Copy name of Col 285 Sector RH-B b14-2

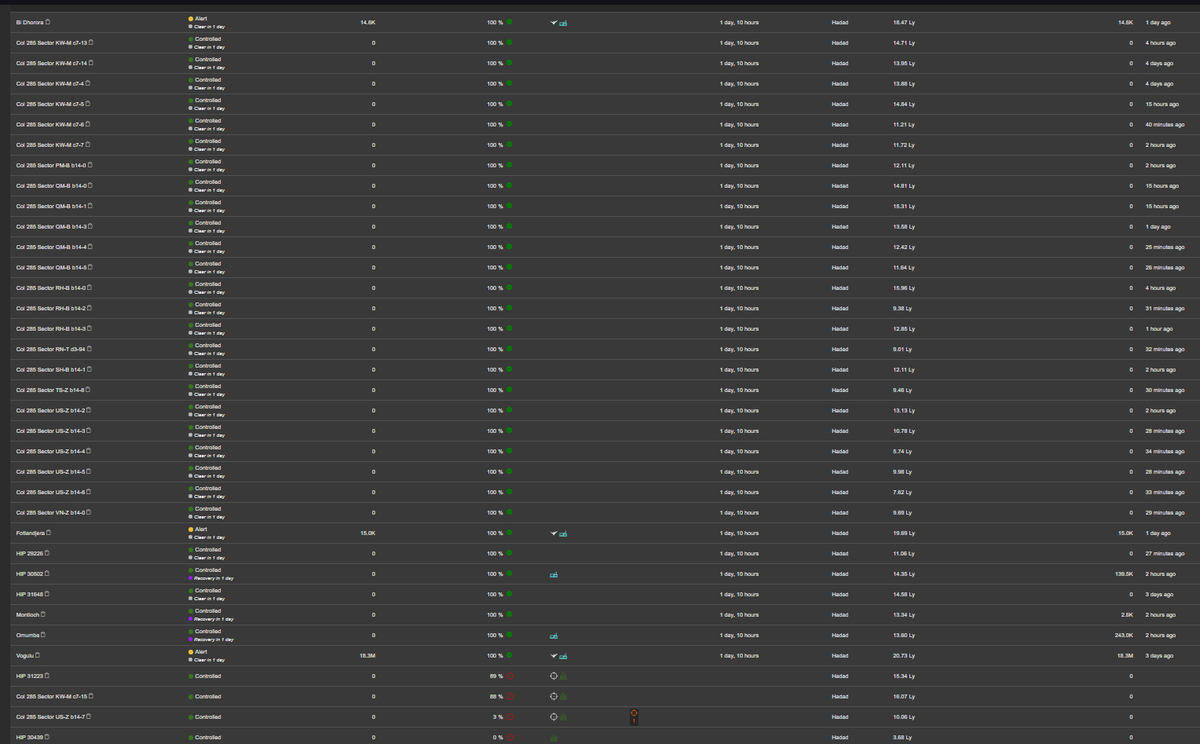(x=90, y=308)
